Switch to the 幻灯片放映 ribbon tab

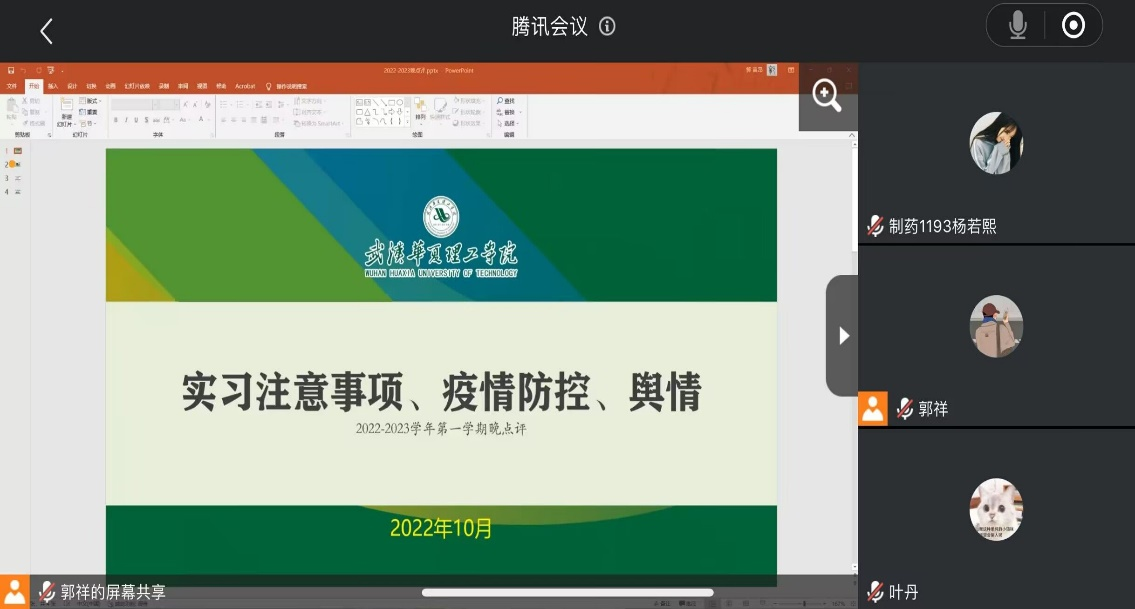[138, 86]
